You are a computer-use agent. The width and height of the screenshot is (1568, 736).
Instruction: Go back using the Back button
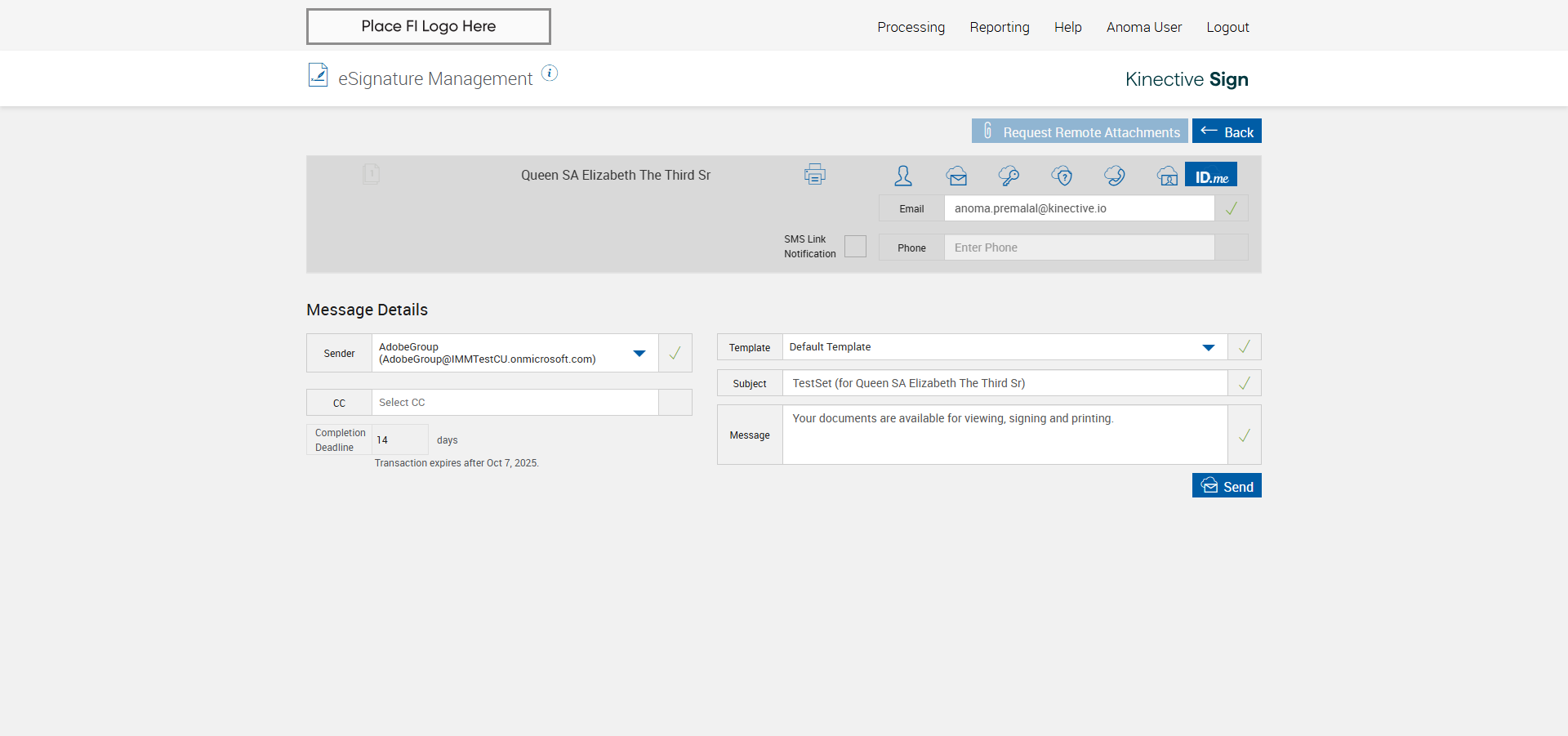pyautogui.click(x=1227, y=132)
